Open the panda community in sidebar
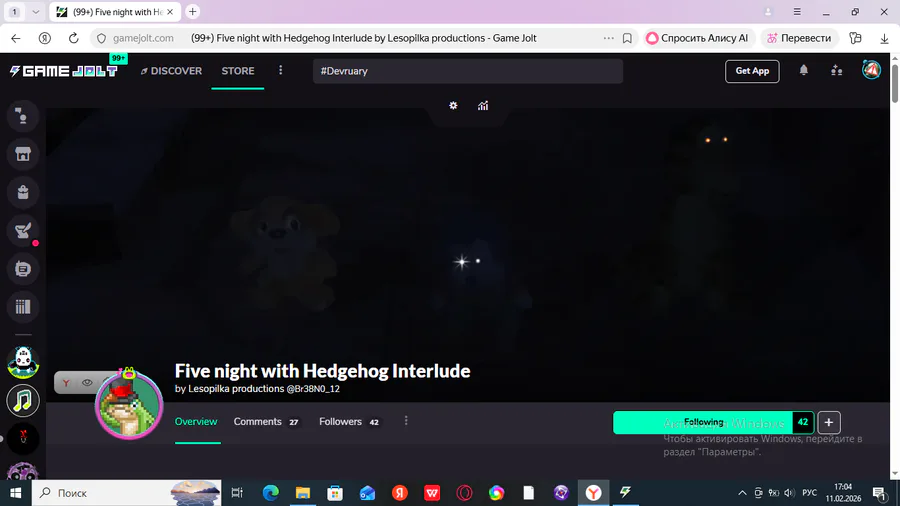Screen dimensions: 900x506 (23, 362)
